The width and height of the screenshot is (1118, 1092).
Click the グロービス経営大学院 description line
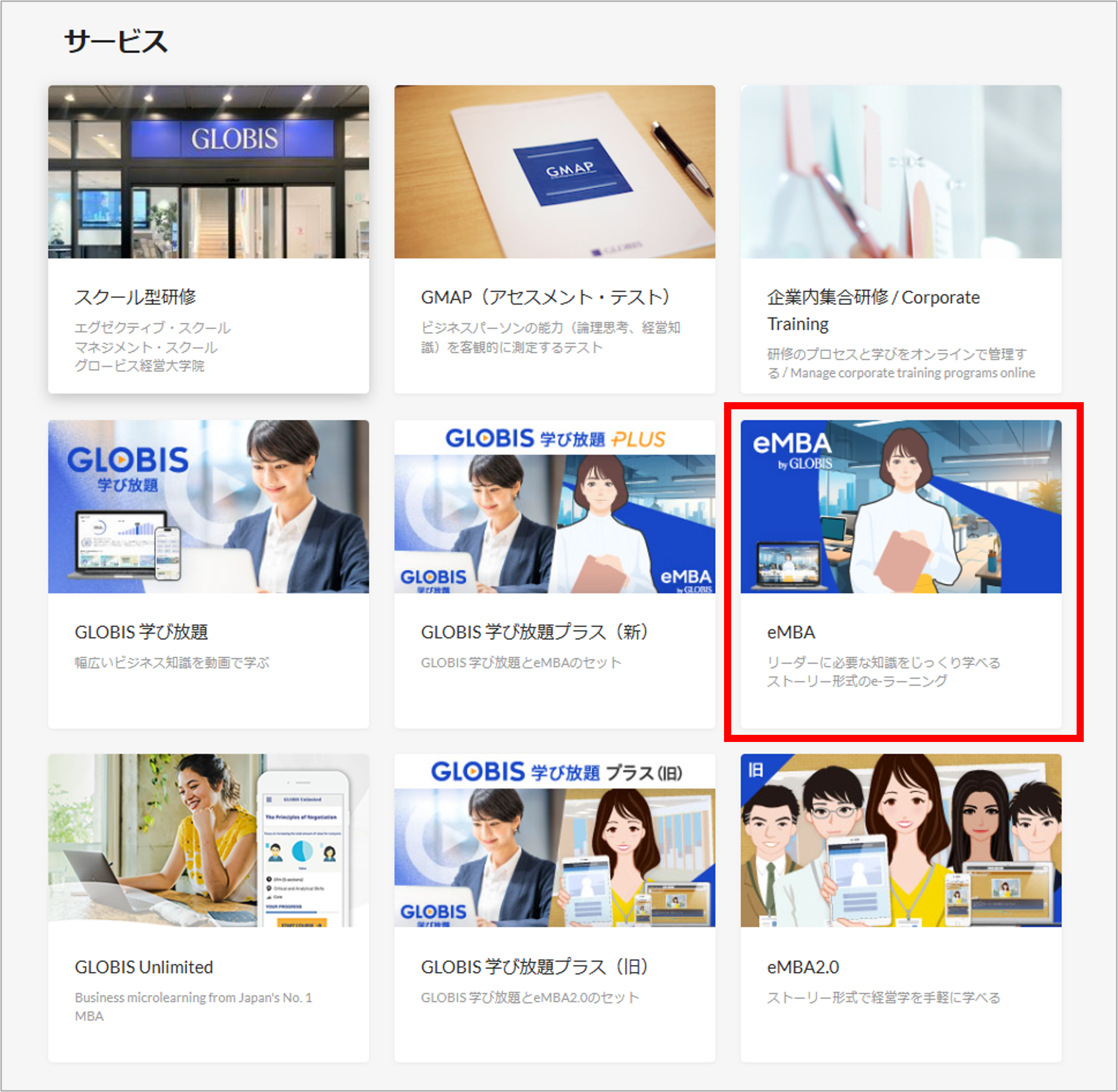[x=139, y=365]
